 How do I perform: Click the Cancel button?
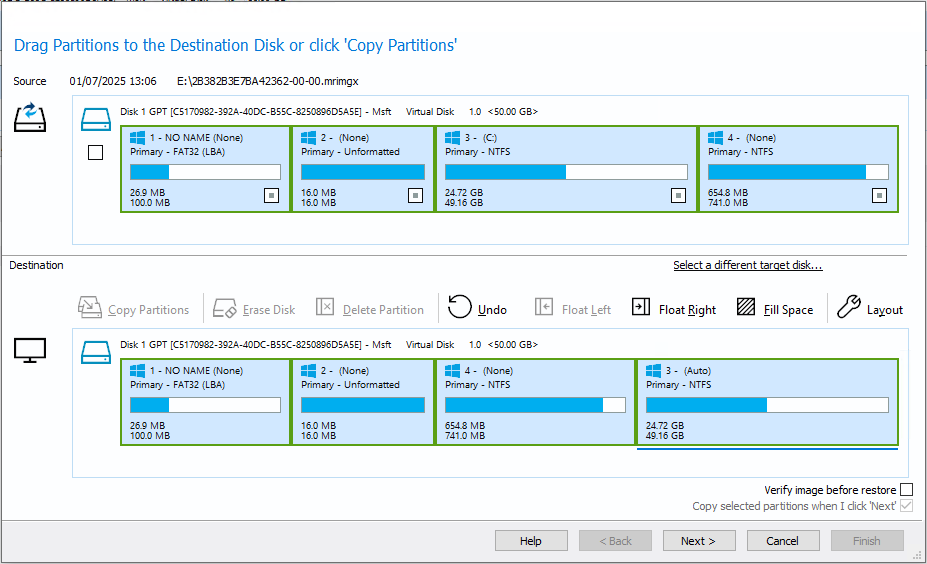click(783, 541)
